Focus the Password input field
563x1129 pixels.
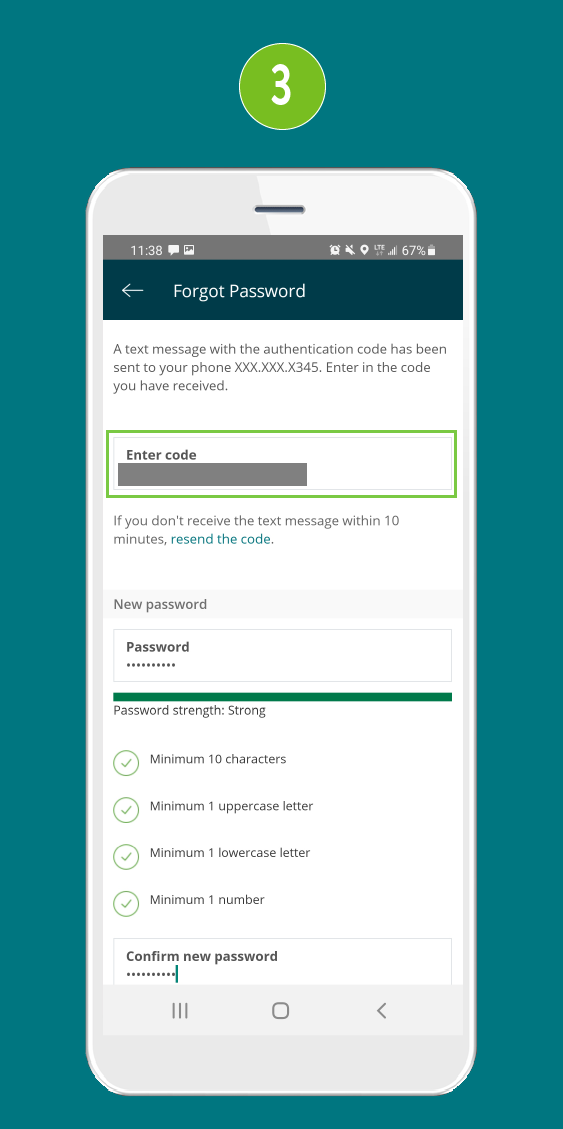[282, 655]
